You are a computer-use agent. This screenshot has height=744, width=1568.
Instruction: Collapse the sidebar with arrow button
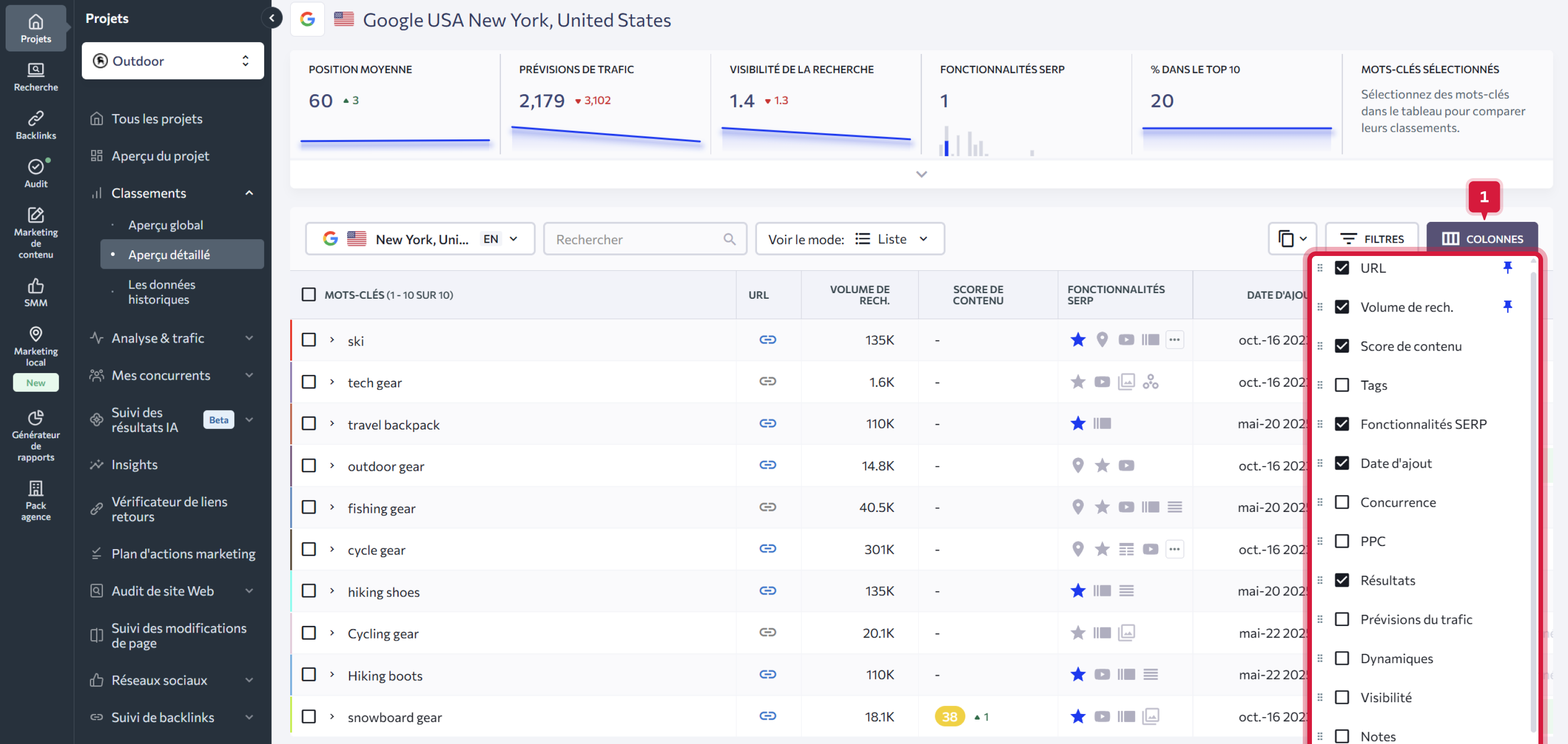tap(272, 18)
